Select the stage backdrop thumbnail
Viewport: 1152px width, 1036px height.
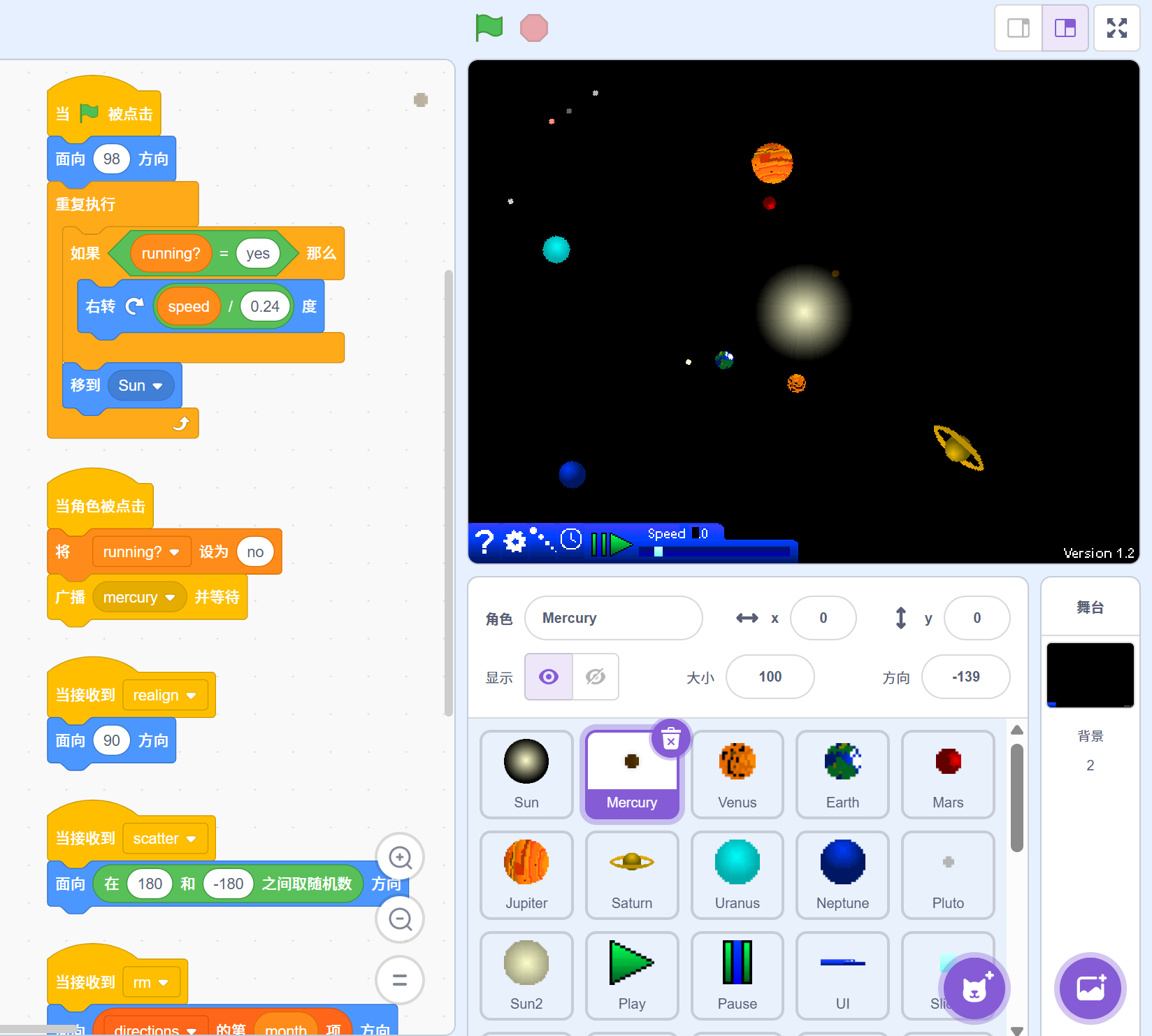click(1090, 675)
